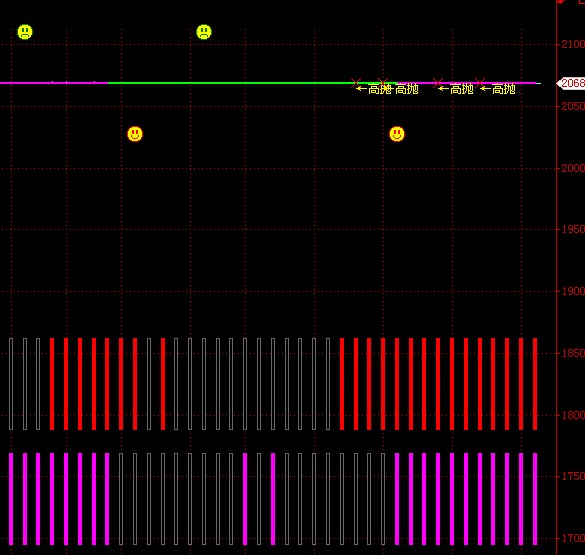Select the last magenta bar in the lower bar row
Image resolution: width=585 pixels, height=555 pixels.
pos(535,499)
